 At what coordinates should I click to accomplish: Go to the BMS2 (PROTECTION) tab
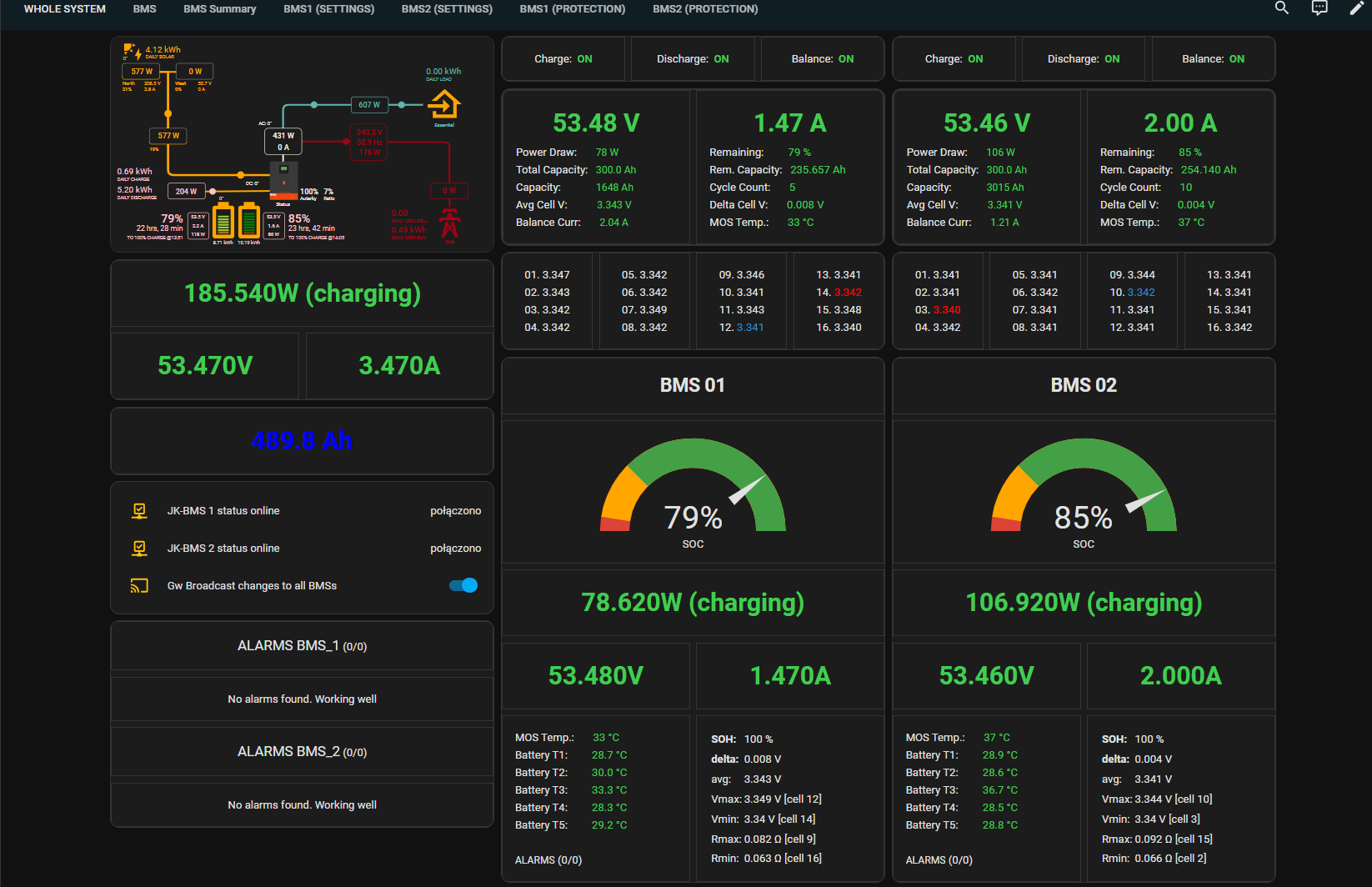705,9
